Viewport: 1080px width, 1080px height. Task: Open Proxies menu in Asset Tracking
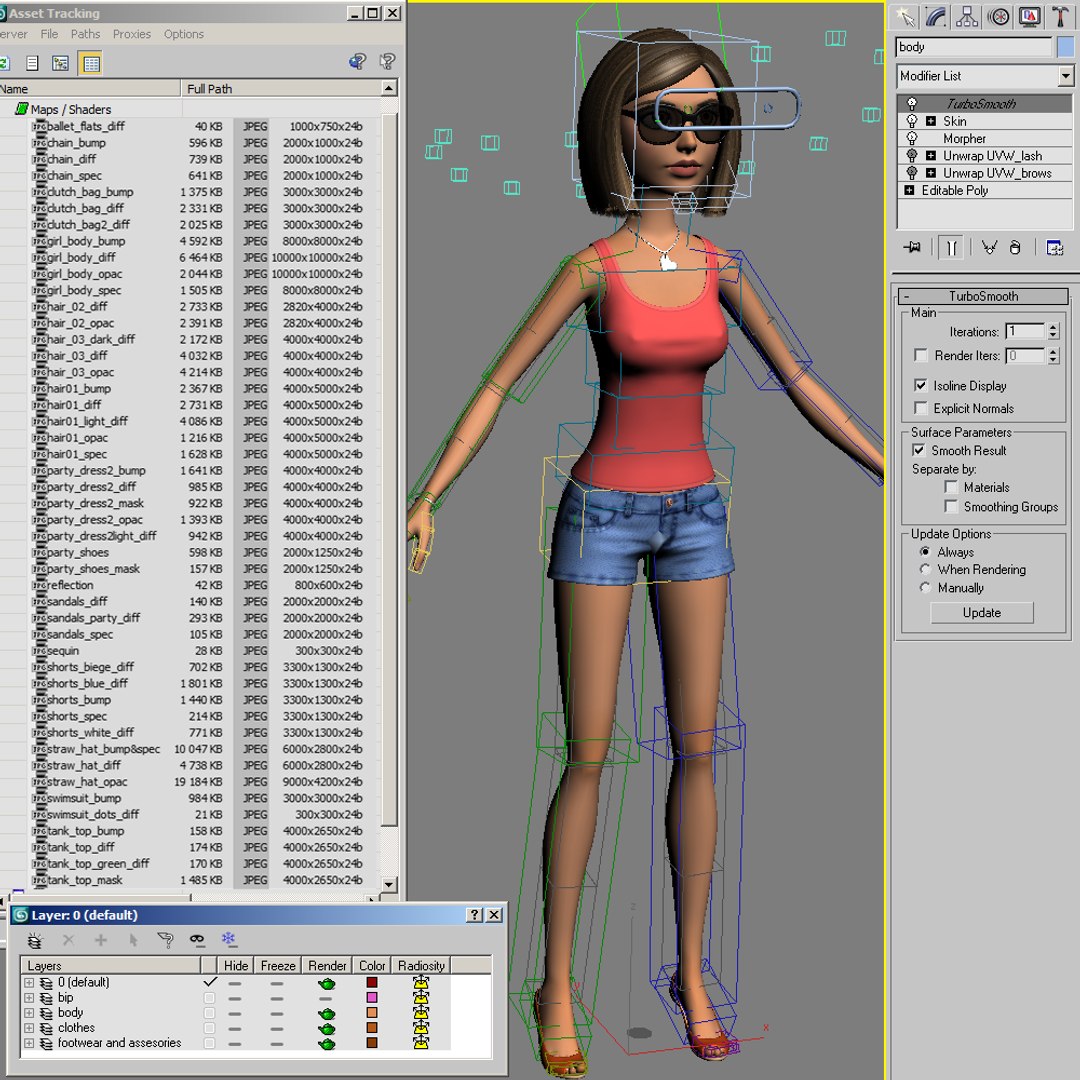(132, 34)
